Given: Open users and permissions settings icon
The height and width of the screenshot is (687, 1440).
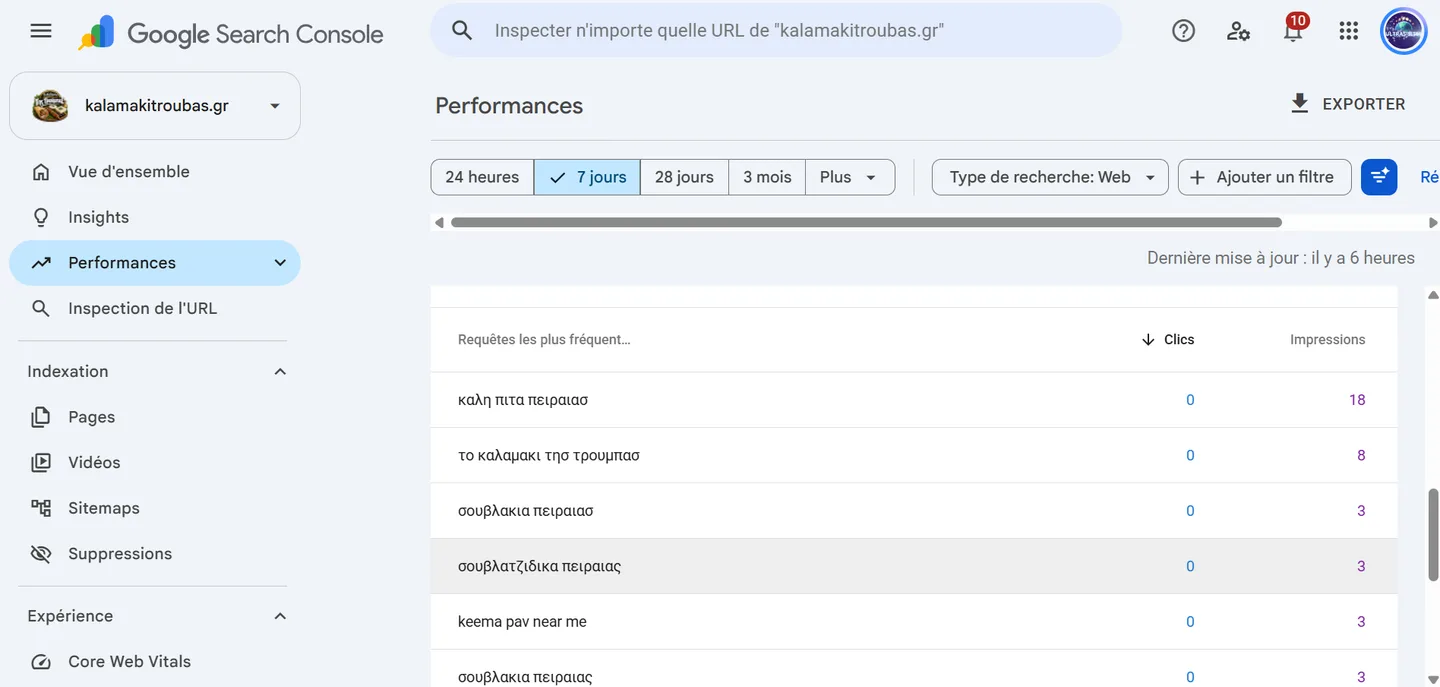Looking at the screenshot, I should (1238, 31).
